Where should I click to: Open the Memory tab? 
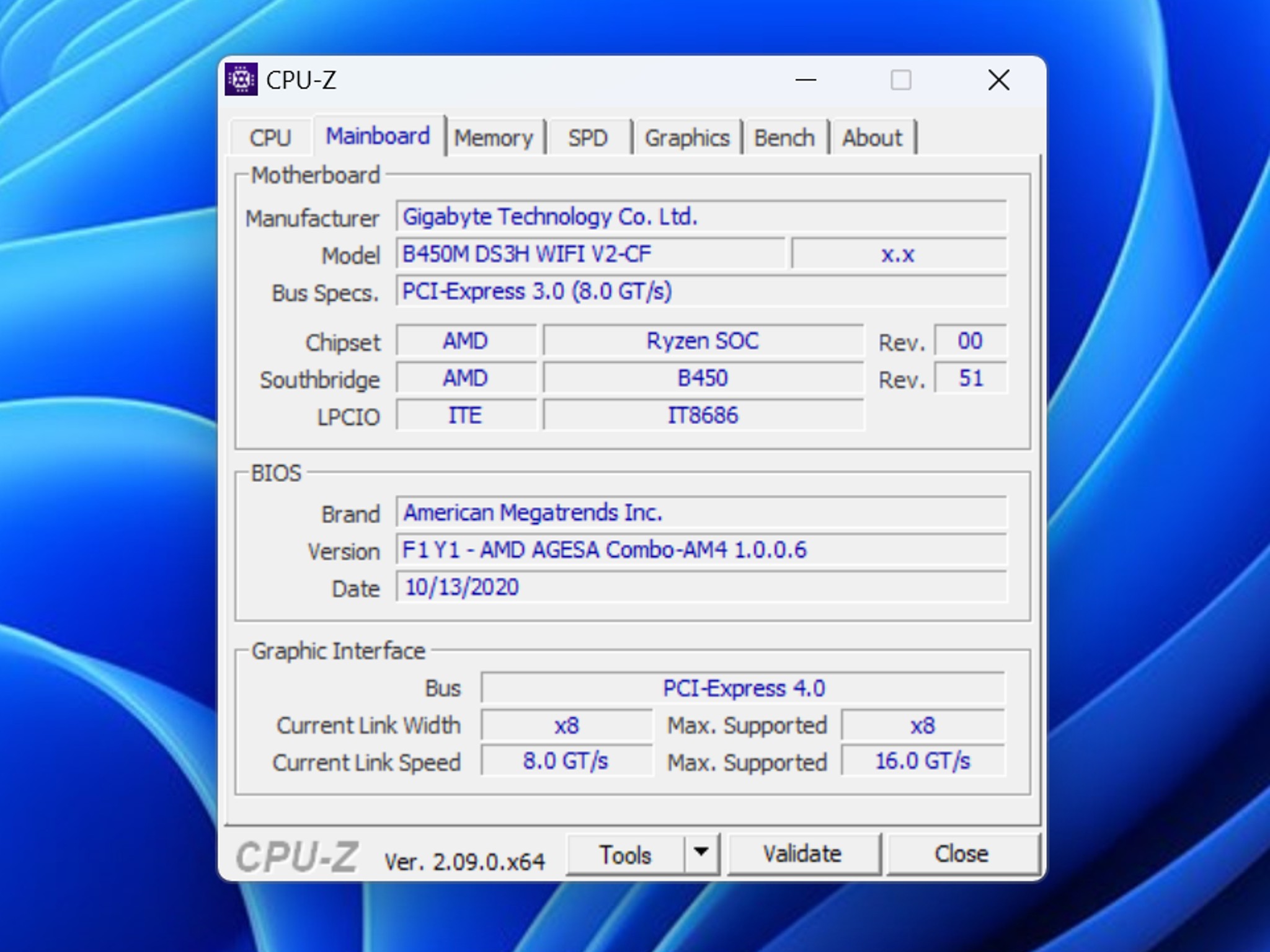tap(494, 138)
